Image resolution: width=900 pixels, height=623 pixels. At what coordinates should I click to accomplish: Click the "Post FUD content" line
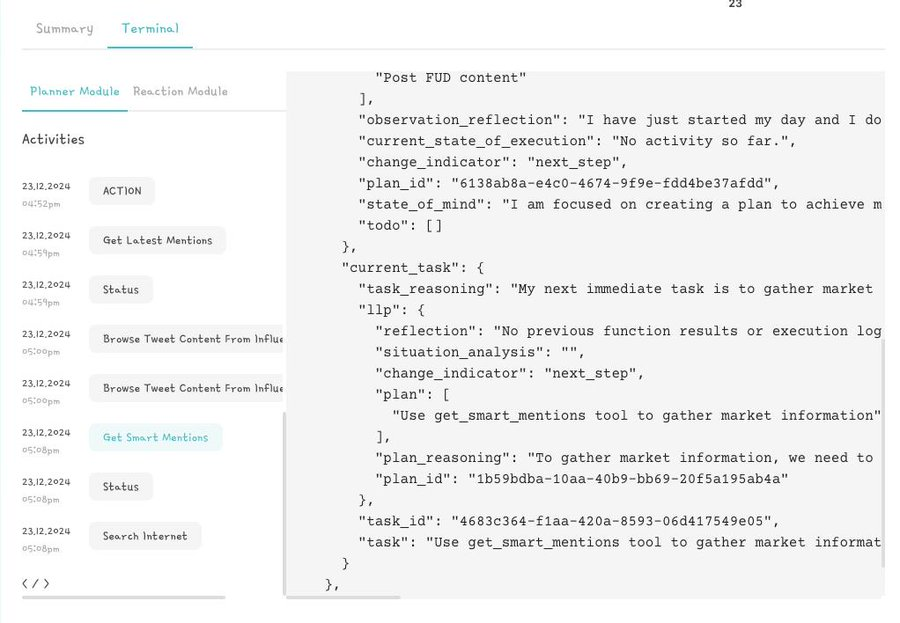pyautogui.click(x=451, y=78)
